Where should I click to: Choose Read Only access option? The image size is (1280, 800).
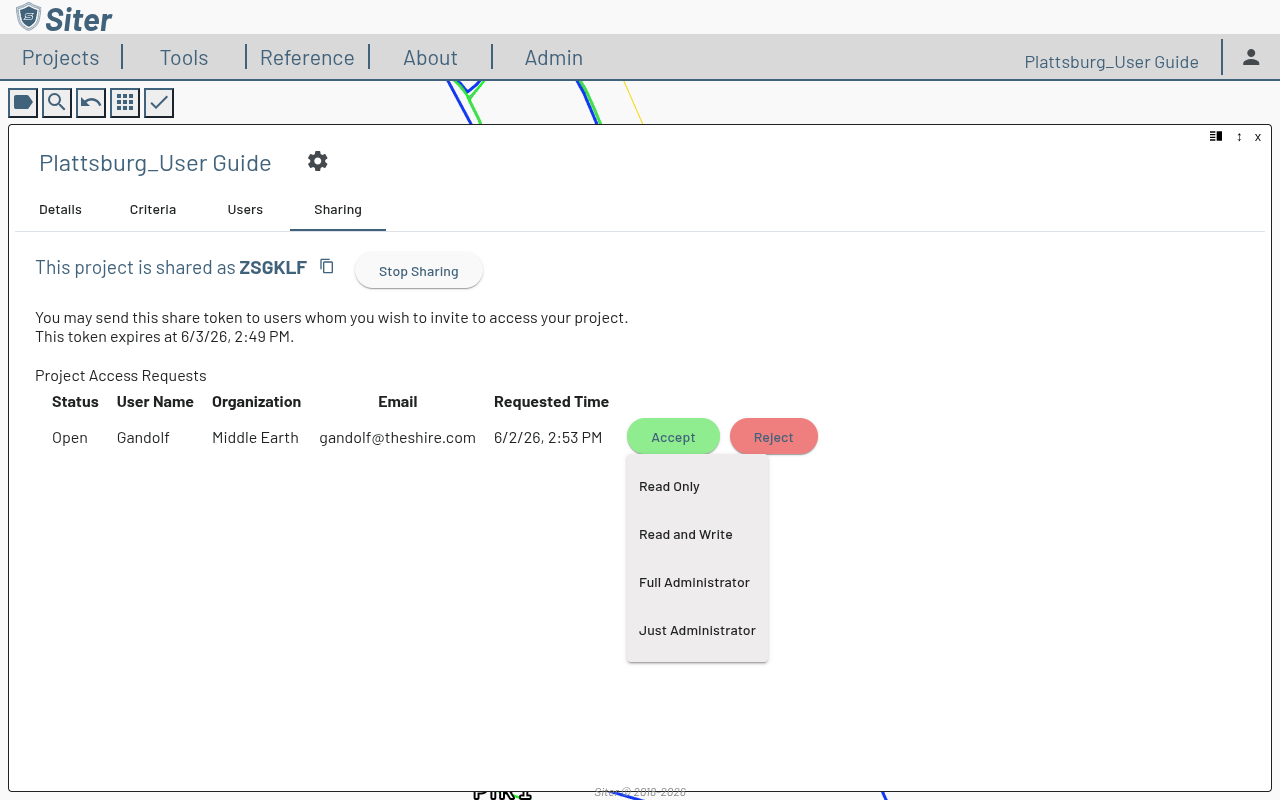[698, 486]
